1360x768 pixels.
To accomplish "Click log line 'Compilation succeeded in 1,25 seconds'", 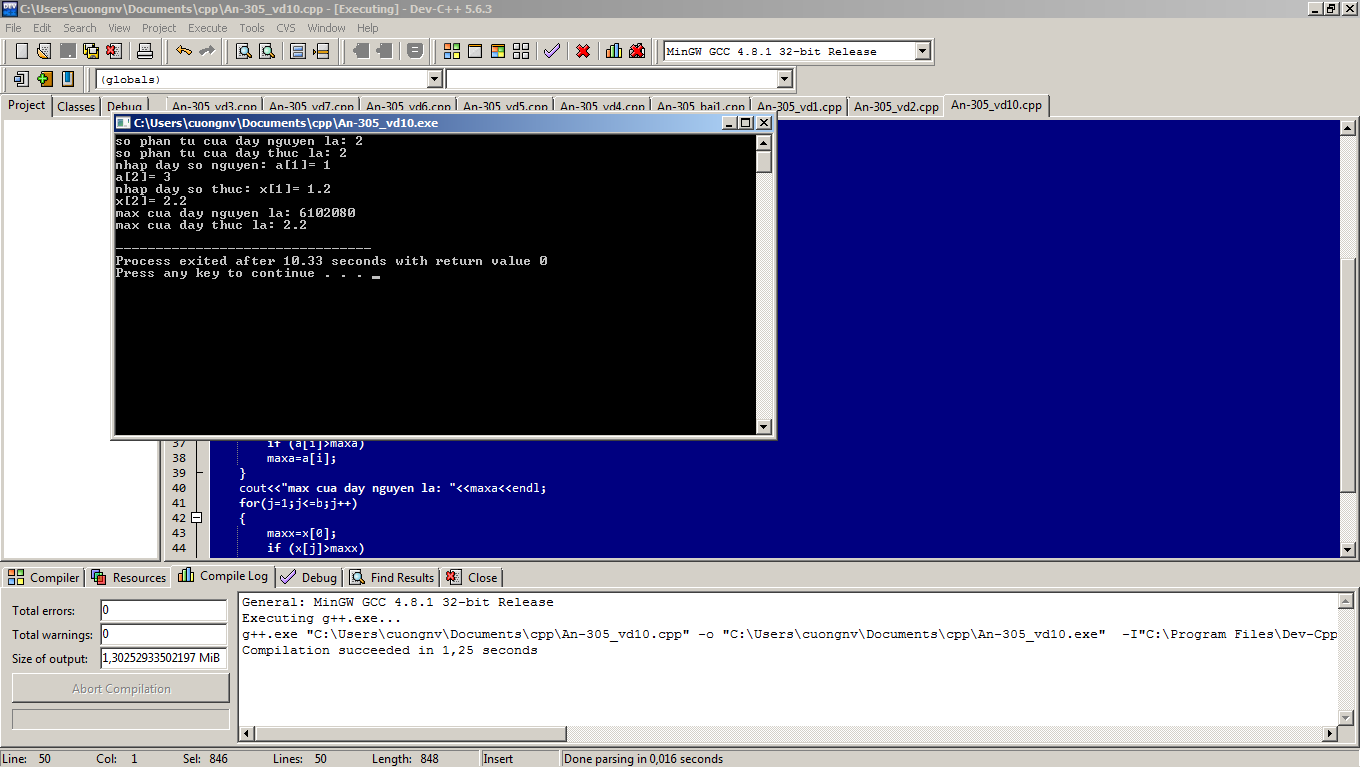I will pyautogui.click(x=390, y=650).
